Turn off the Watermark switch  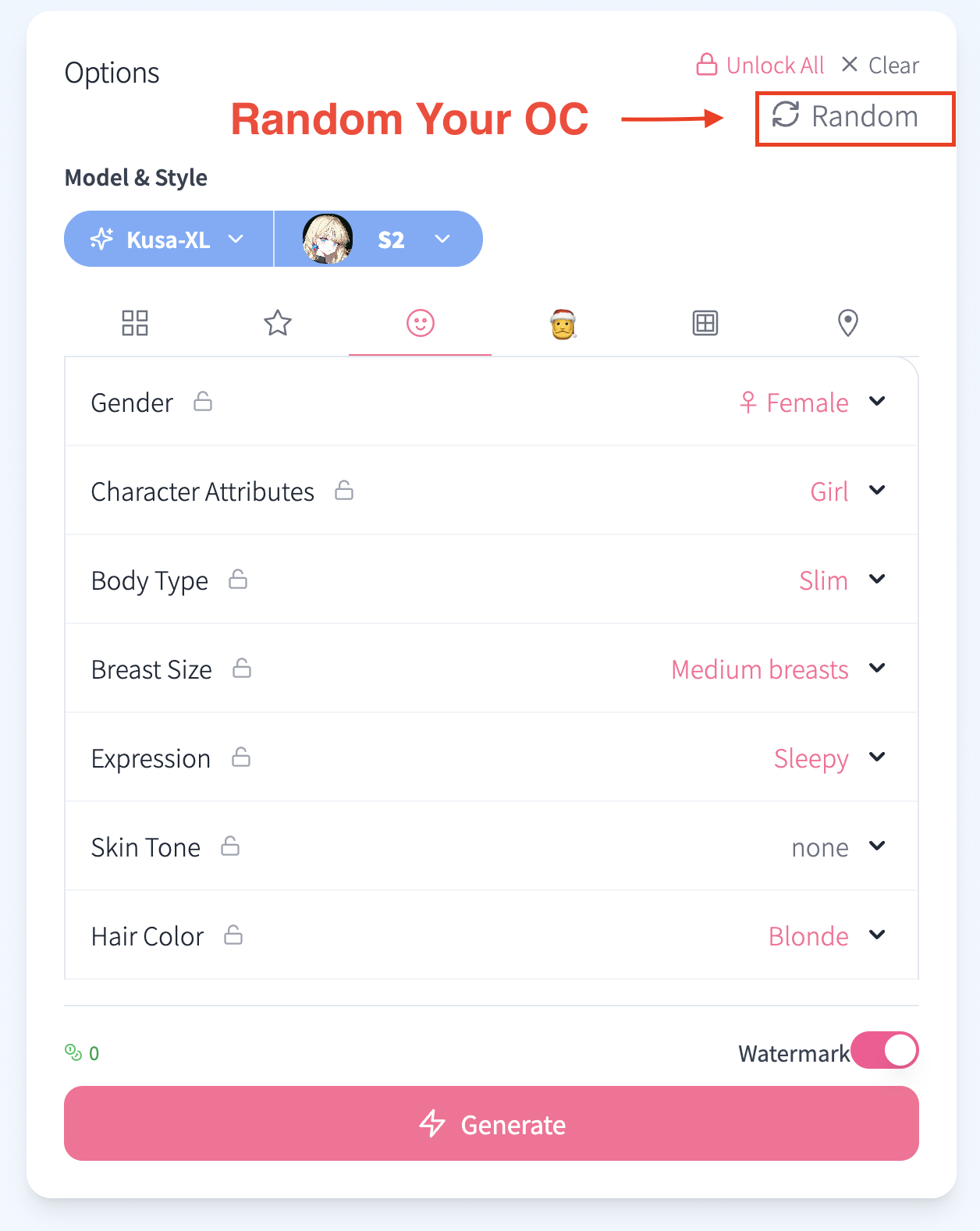click(885, 1051)
